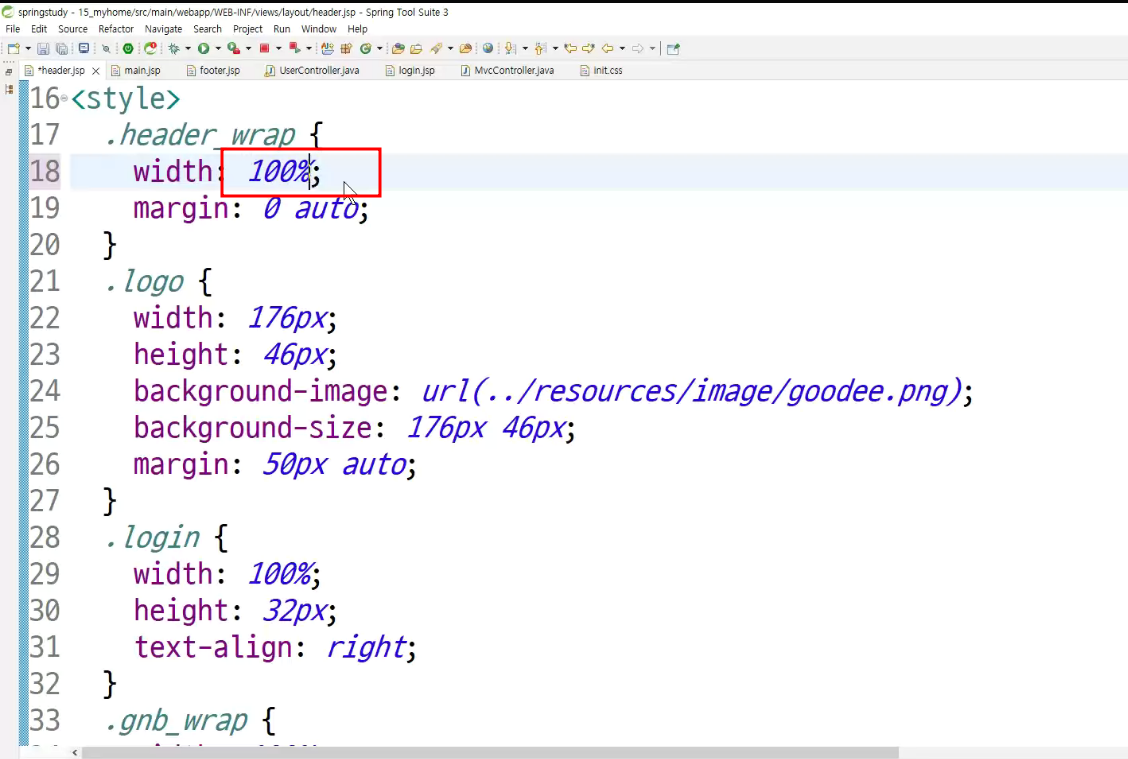This screenshot has height=759, width=1128.
Task: Click the Back navigation arrow
Action: click(x=607, y=48)
